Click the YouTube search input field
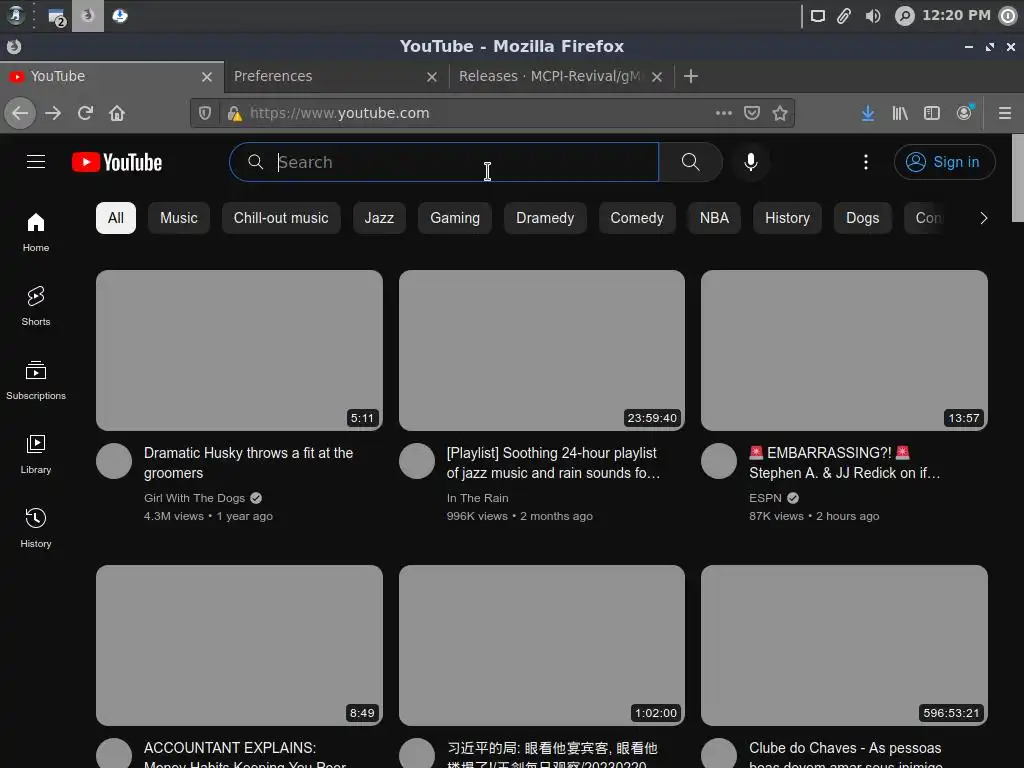This screenshot has height=768, width=1024. click(x=444, y=162)
